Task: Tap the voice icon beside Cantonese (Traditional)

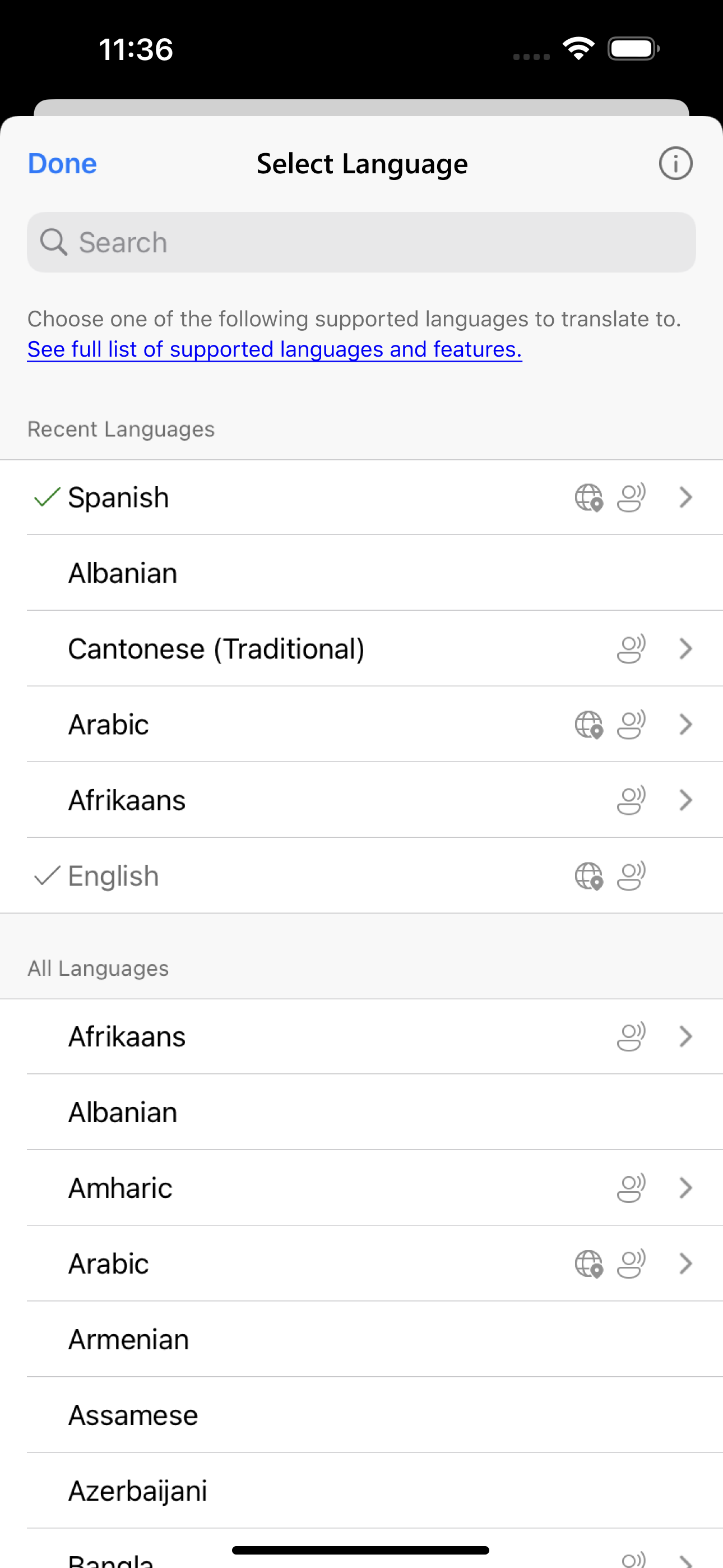Action: [631, 649]
